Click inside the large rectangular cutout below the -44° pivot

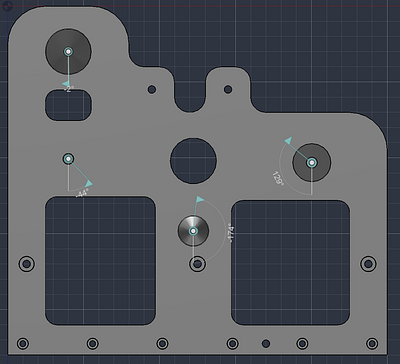101,261
